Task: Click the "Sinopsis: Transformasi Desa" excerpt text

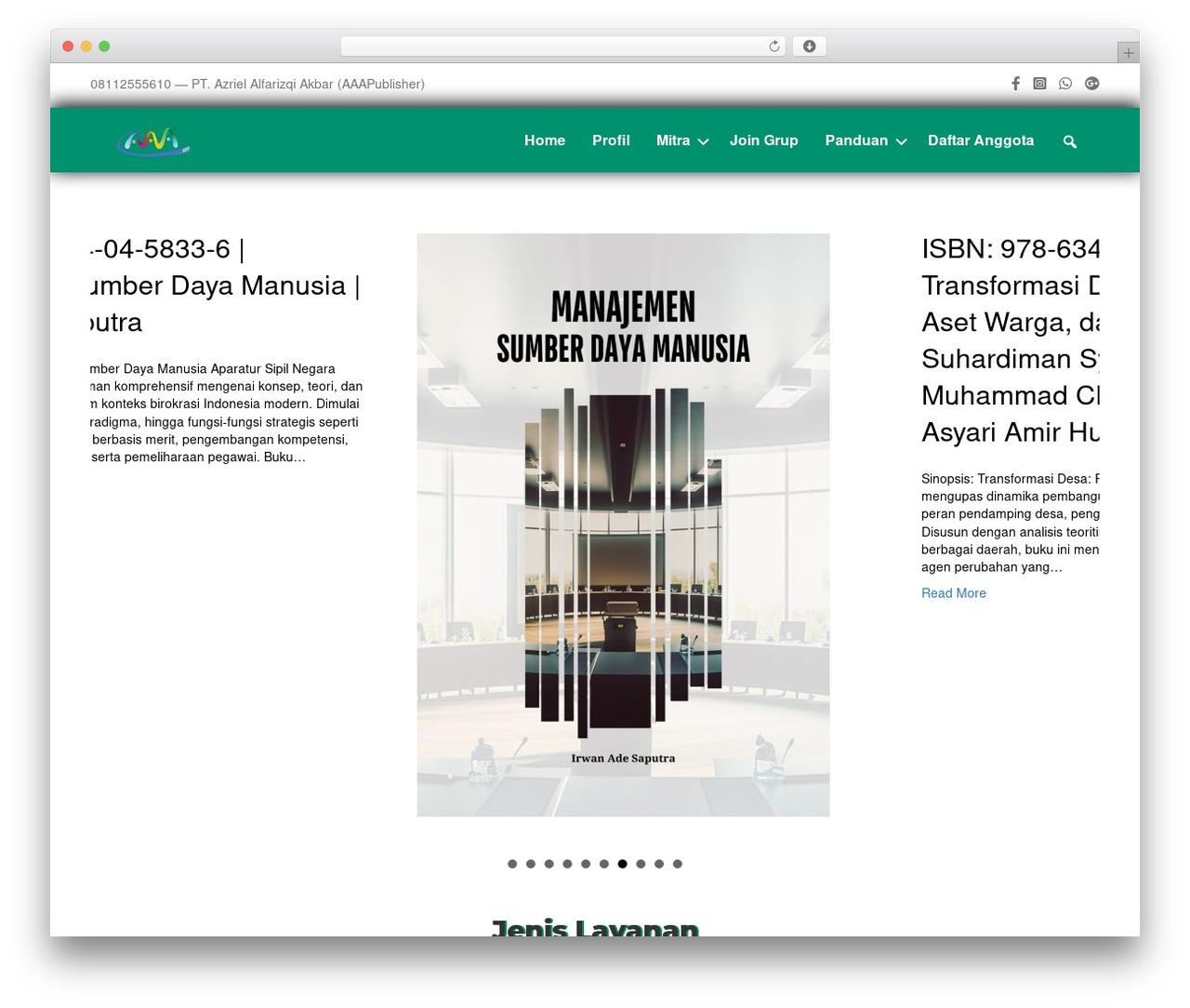Action: [1011, 523]
